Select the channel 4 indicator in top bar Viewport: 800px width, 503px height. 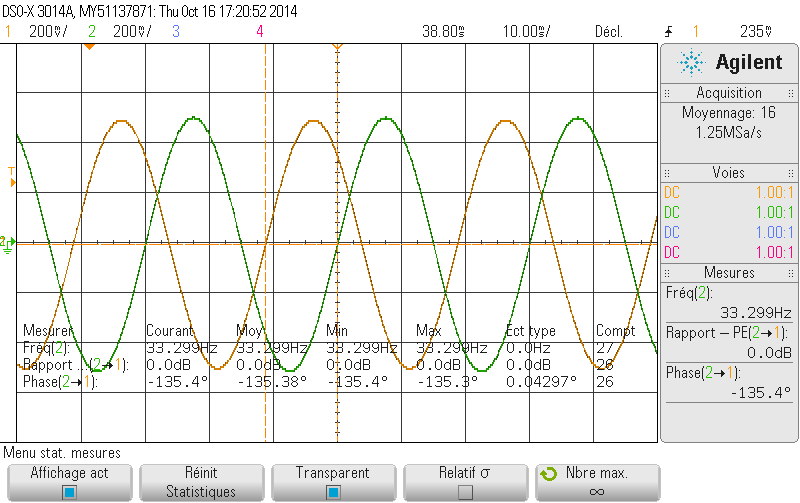pyautogui.click(x=260, y=31)
